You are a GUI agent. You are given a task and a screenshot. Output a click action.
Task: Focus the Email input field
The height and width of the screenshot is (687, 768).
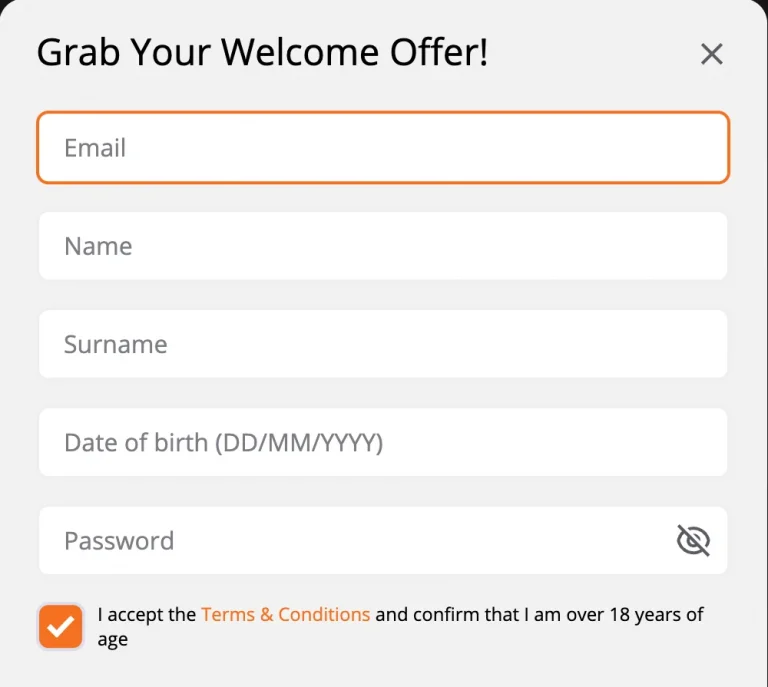(383, 147)
